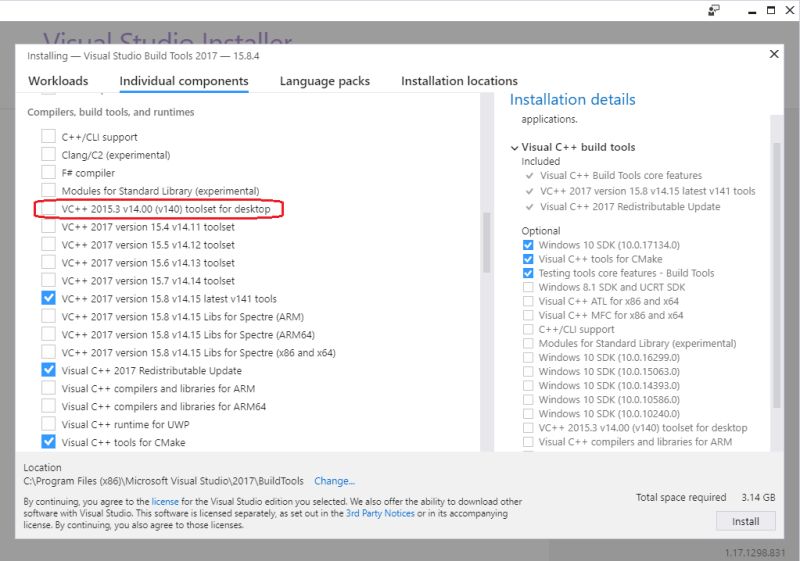This screenshot has height=561, width=800.
Task: Click the Installation details scrollbar thumb
Action: pos(777,275)
